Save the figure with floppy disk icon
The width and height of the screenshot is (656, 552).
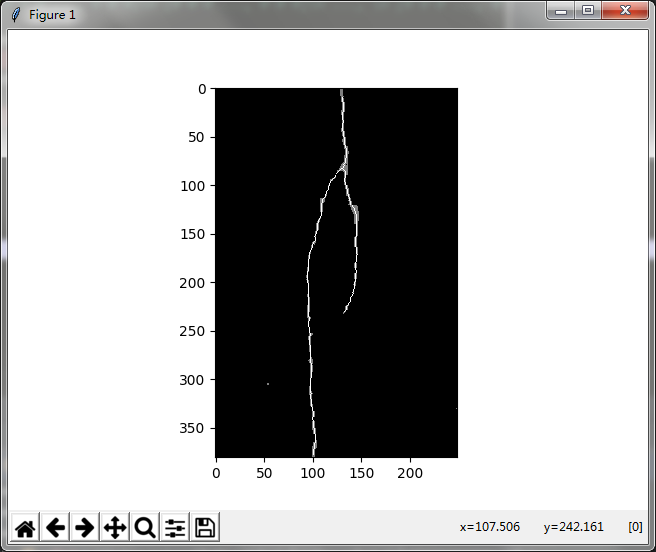point(205,527)
